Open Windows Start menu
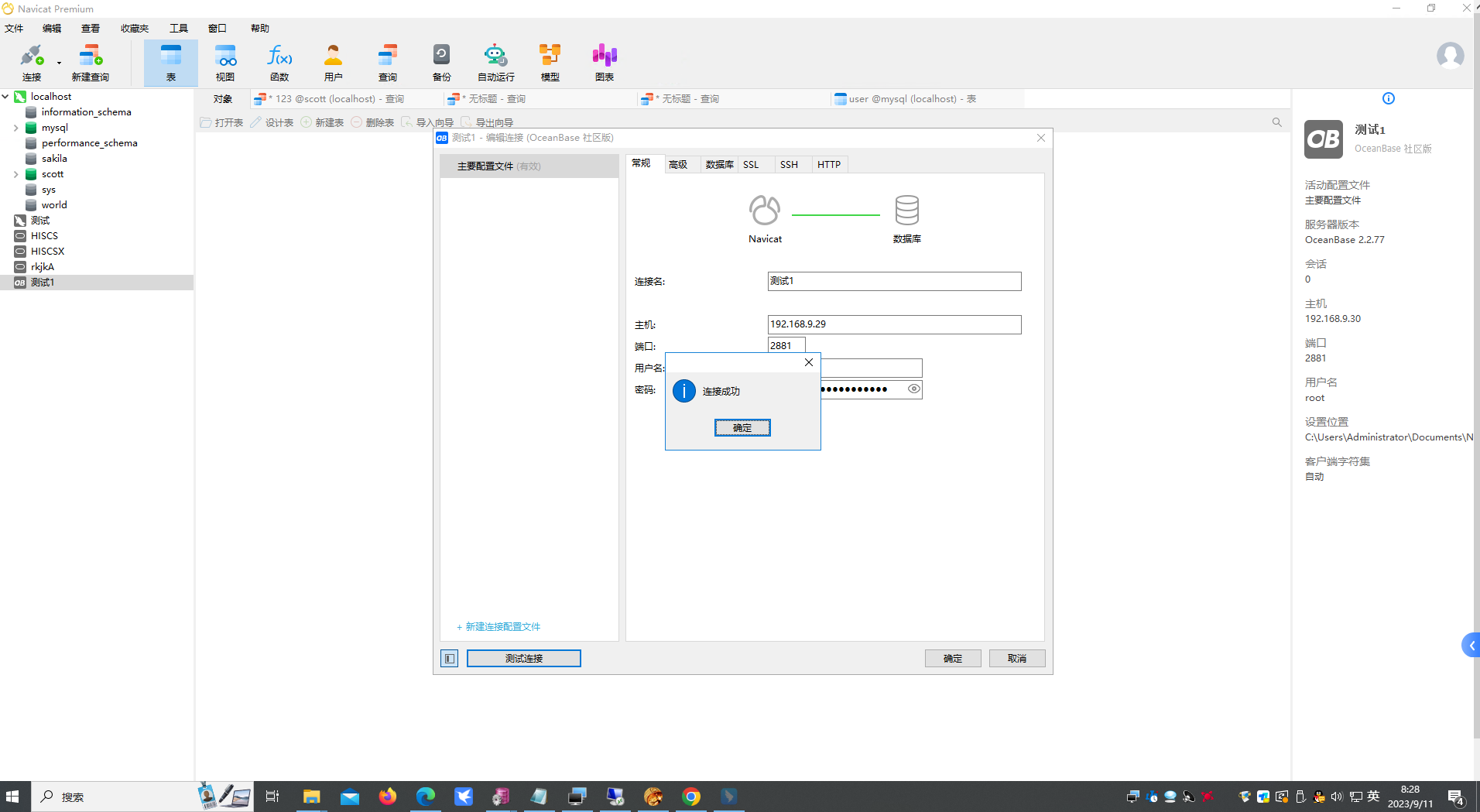Viewport: 1480px width, 812px height. [12, 797]
